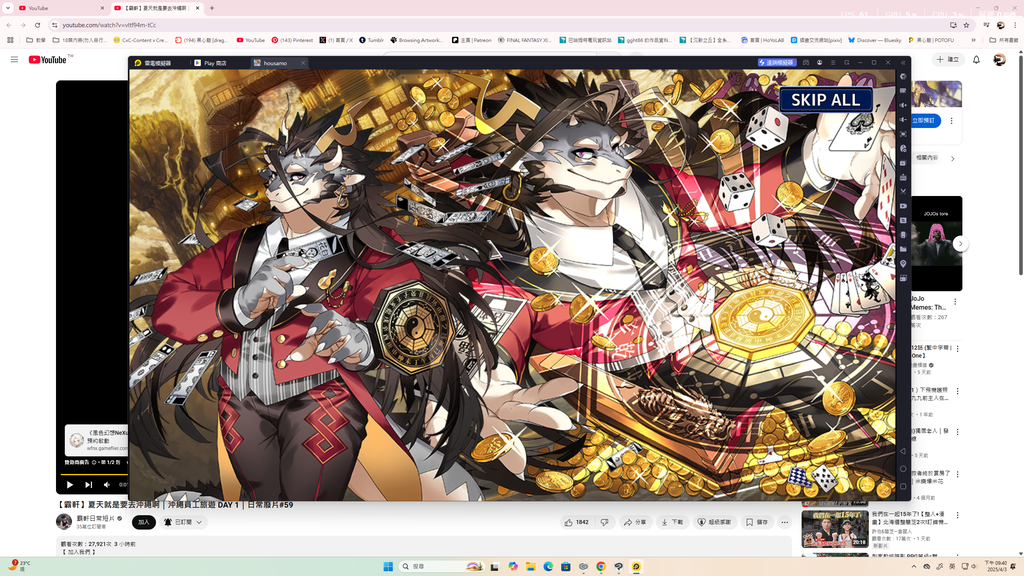Open the location pin tool in LDPlayer sidebar
Screen dimensions: 1024x576
point(903,264)
